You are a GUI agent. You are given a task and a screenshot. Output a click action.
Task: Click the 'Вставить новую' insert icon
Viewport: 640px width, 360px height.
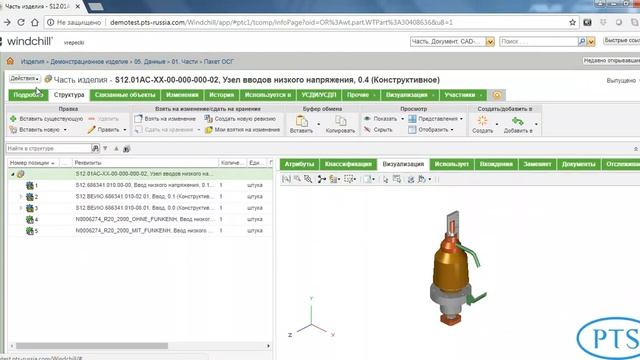(x=13, y=130)
